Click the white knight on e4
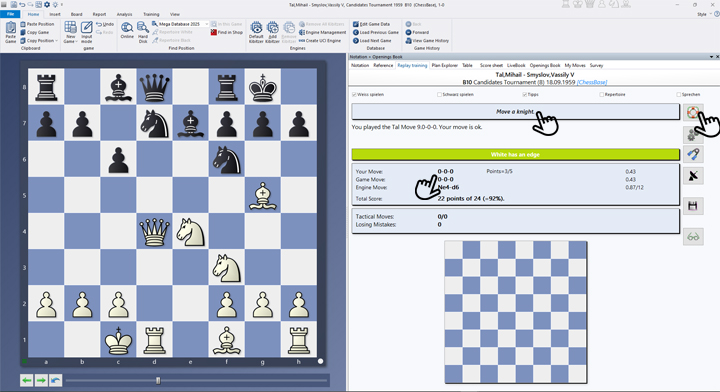 click(191, 231)
